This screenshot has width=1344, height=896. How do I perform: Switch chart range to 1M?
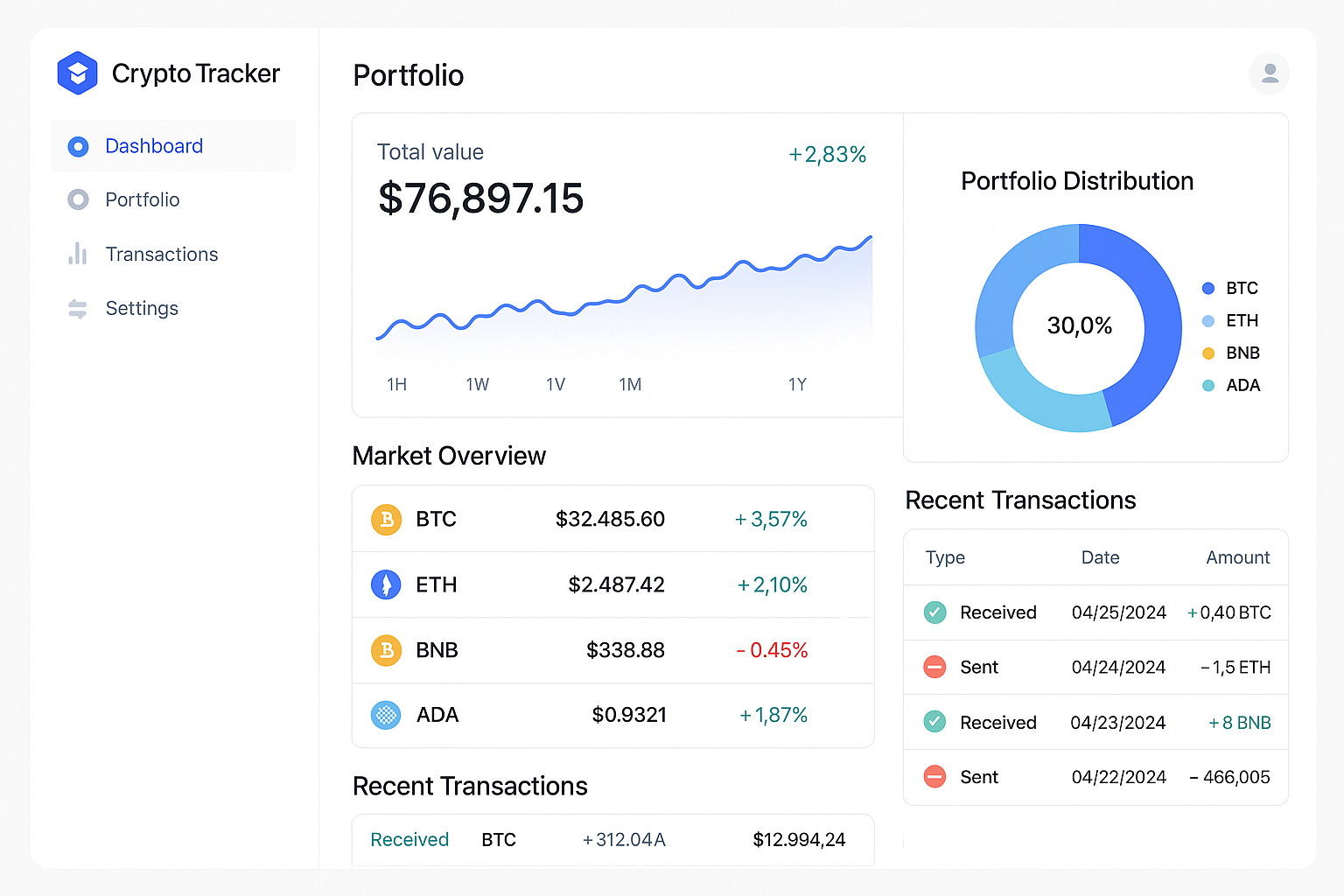pyautogui.click(x=630, y=384)
